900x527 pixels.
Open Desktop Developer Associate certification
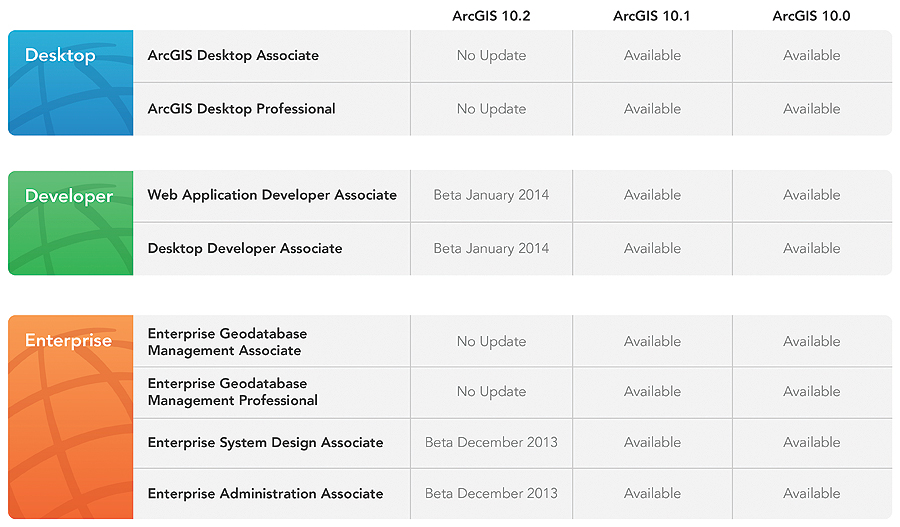point(245,249)
